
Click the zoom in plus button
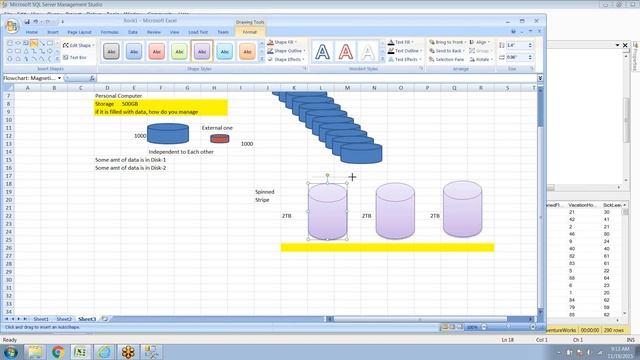pyautogui.click(x=533, y=327)
